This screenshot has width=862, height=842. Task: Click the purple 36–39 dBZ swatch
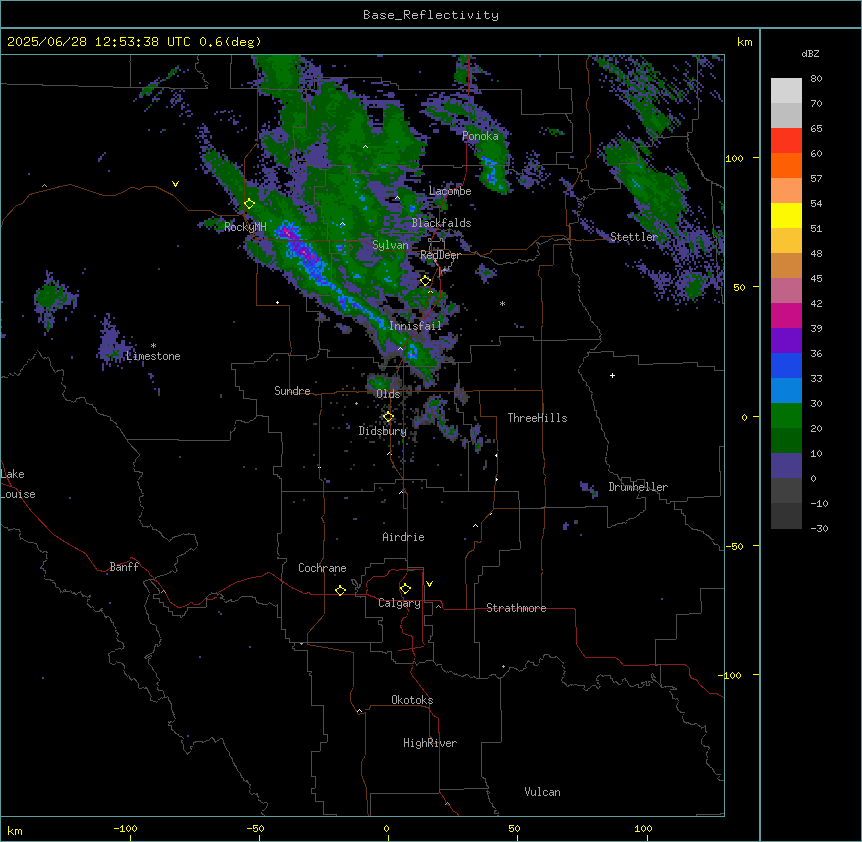pyautogui.click(x=786, y=340)
